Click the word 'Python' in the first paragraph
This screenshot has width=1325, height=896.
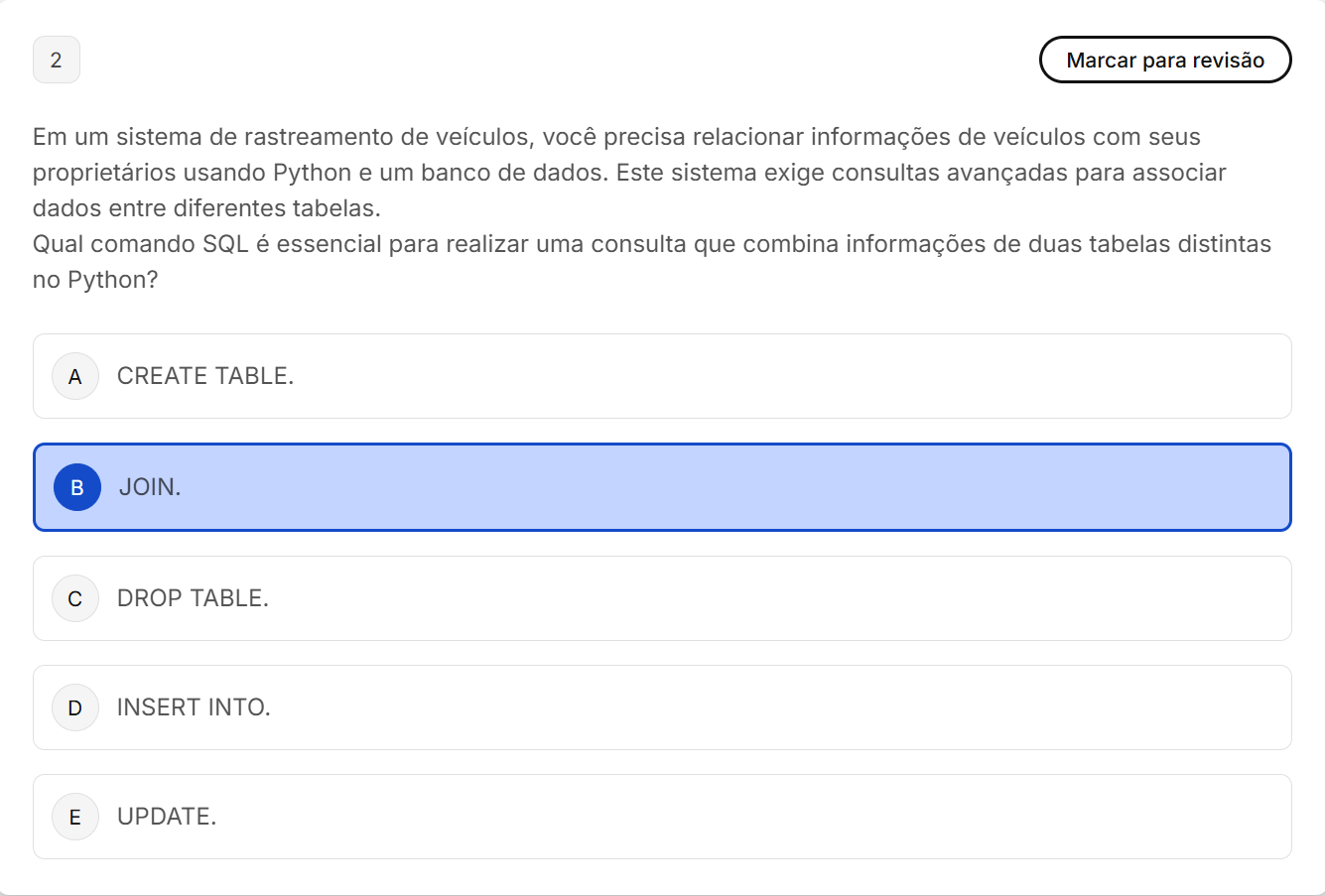pyautogui.click(x=313, y=173)
